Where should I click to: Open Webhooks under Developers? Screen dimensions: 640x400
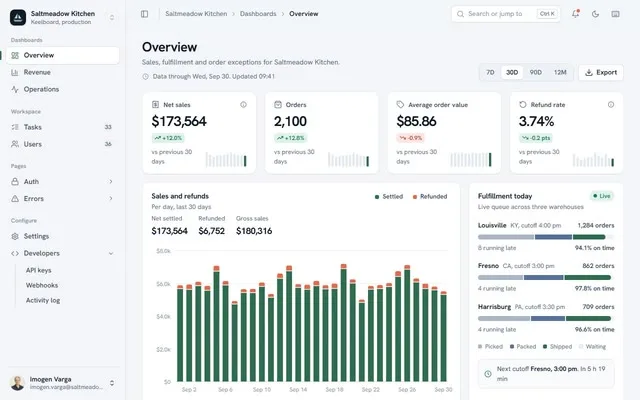(x=42, y=285)
